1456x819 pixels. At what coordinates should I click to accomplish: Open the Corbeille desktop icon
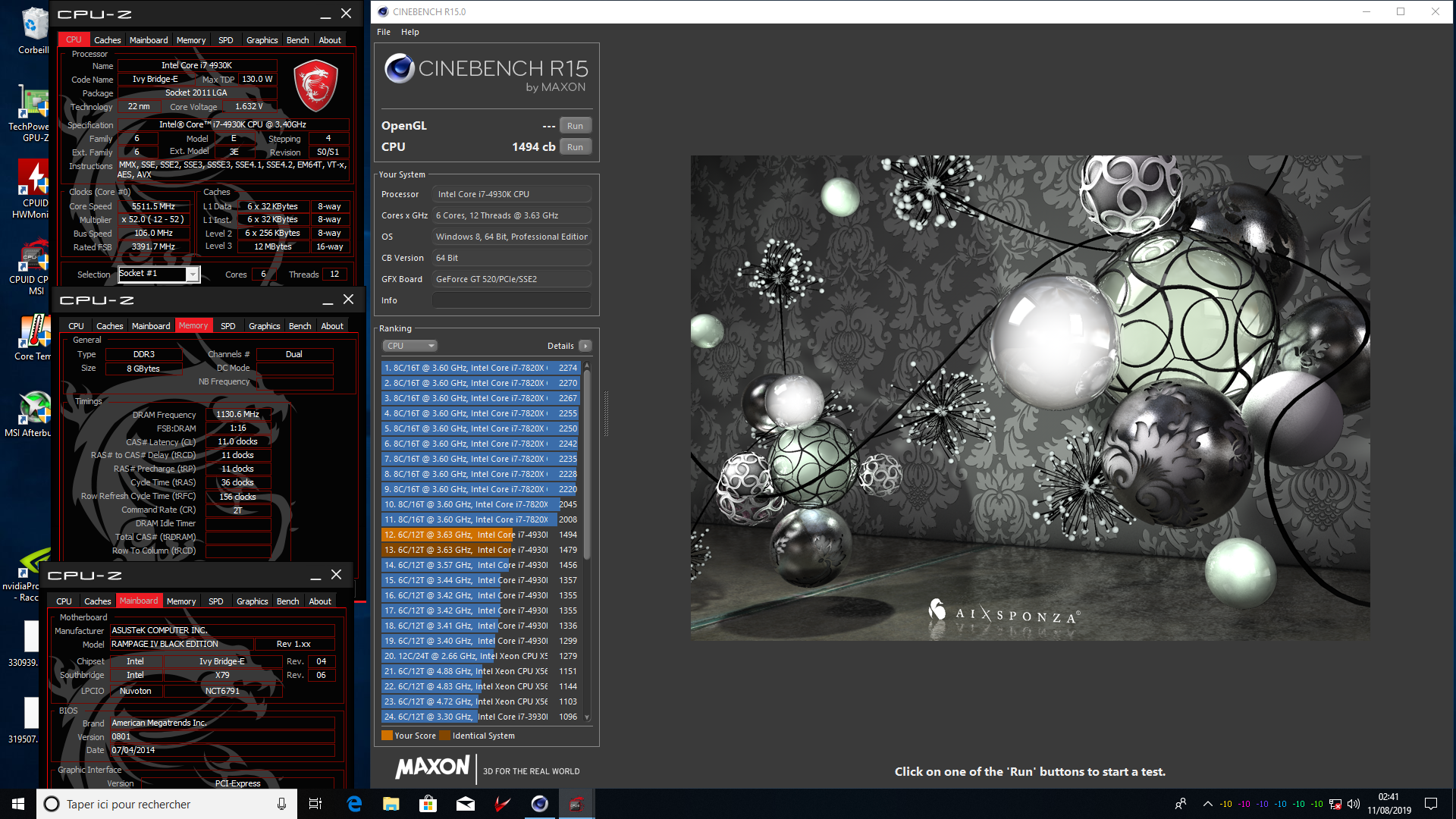coord(33,30)
